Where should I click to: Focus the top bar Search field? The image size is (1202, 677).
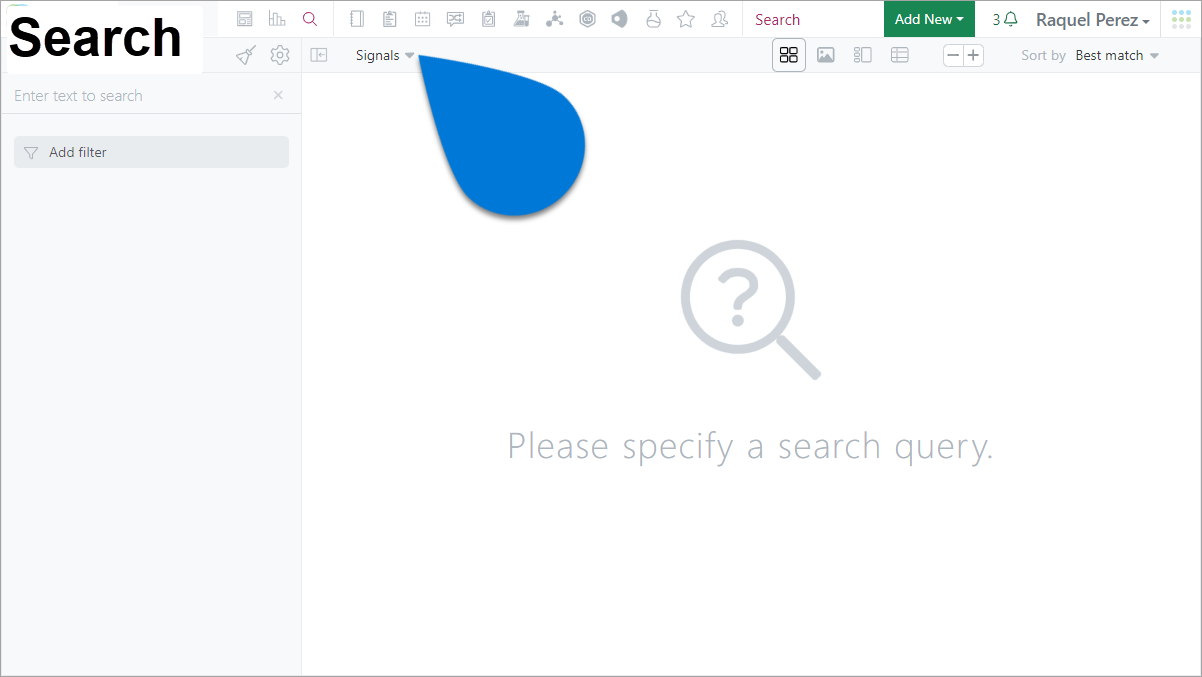814,19
